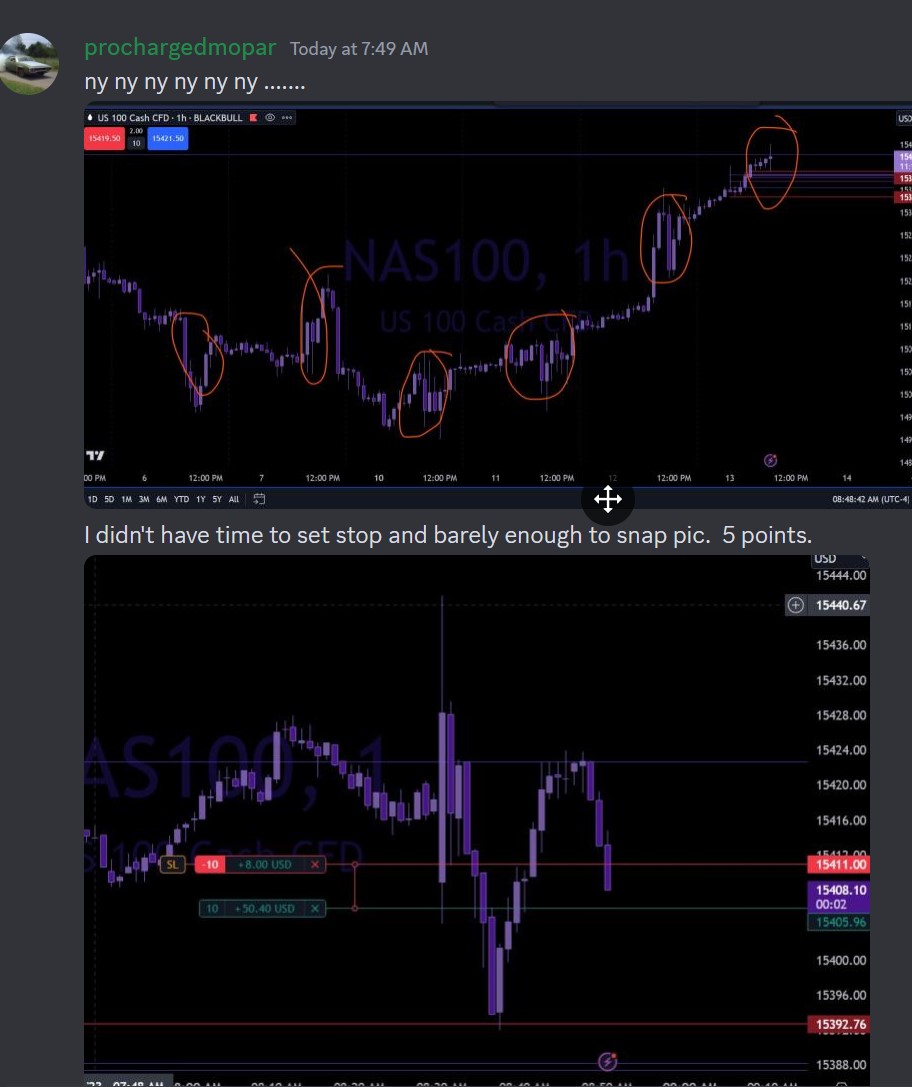912x1087 pixels.
Task: Click the date label 13 on time axis
Action: click(730, 478)
